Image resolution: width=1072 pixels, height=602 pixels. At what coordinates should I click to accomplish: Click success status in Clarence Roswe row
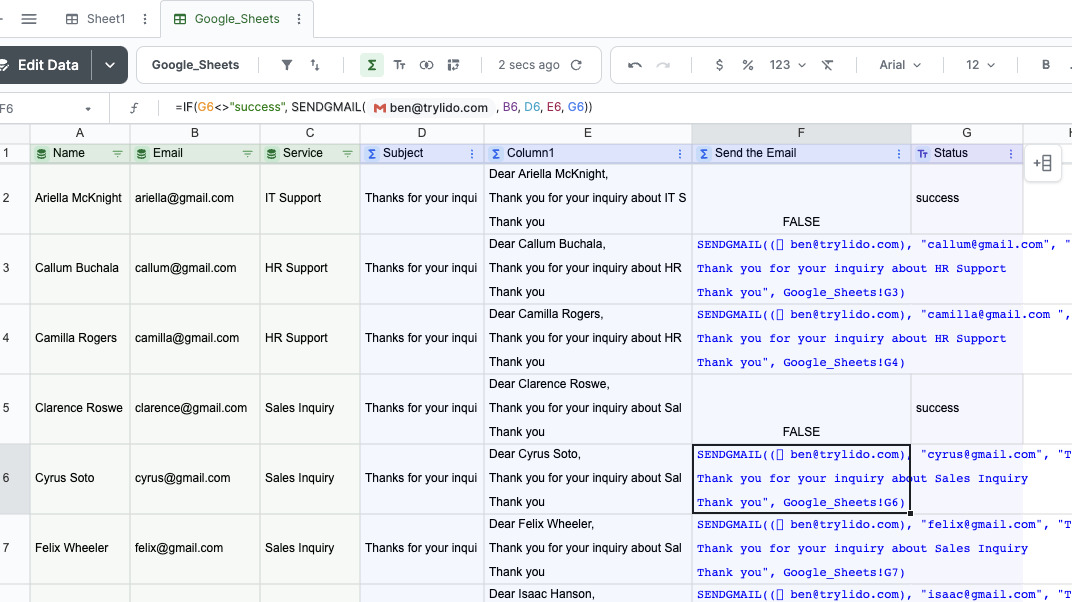[x=967, y=408]
